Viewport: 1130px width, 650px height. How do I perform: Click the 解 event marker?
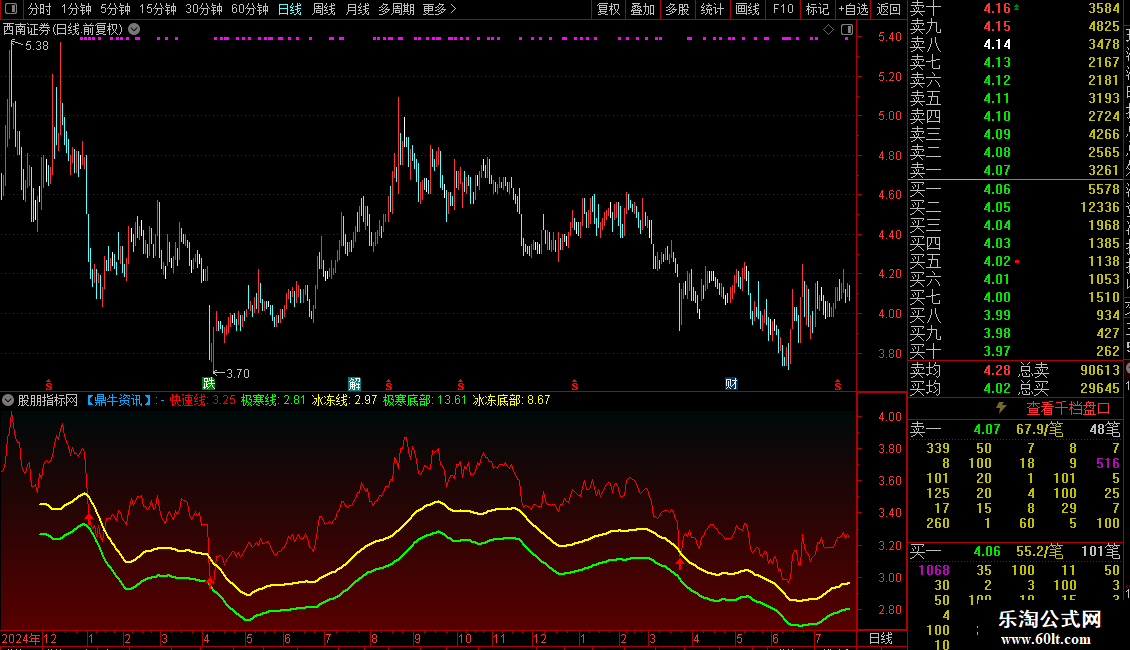[354, 383]
